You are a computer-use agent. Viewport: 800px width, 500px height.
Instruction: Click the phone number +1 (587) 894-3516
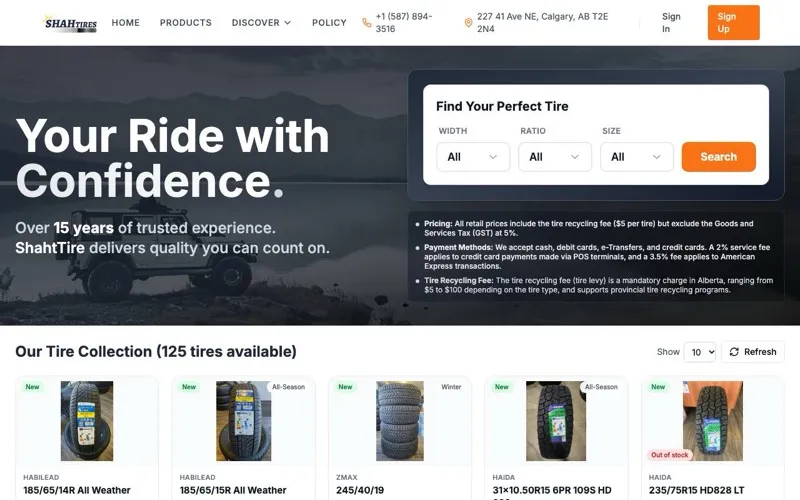click(404, 23)
